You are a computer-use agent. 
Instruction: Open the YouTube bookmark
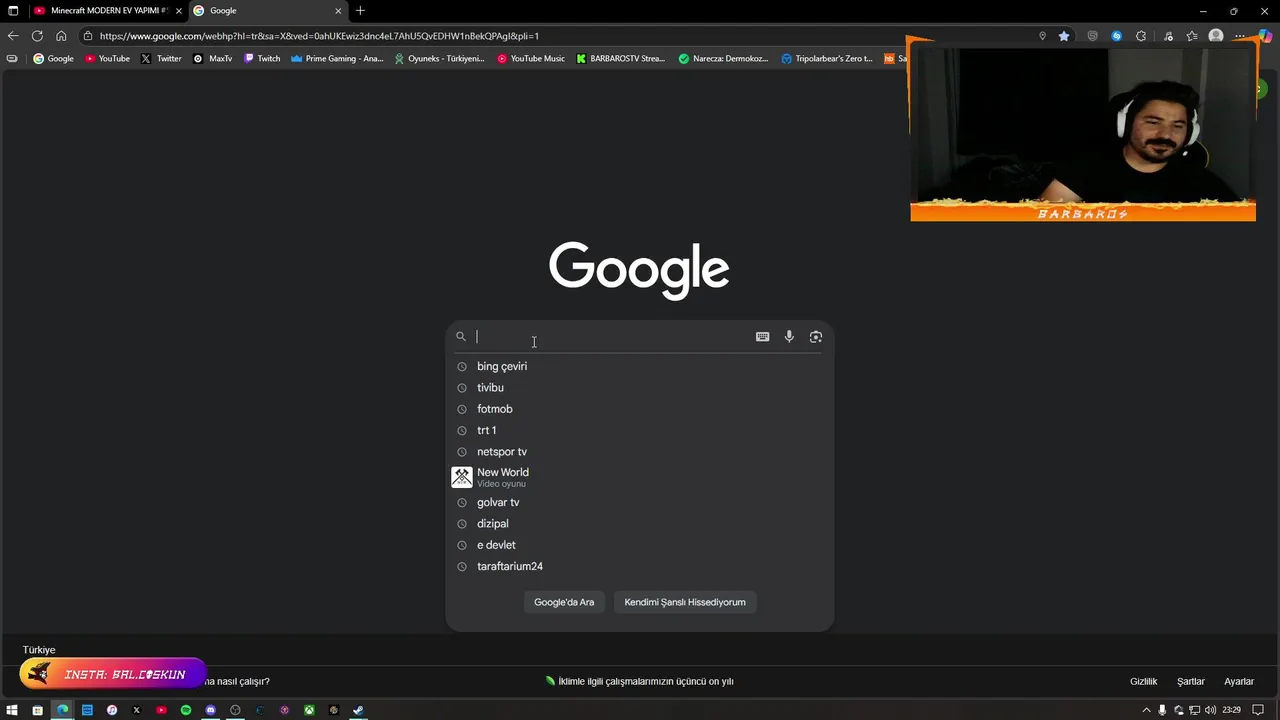[107, 59]
